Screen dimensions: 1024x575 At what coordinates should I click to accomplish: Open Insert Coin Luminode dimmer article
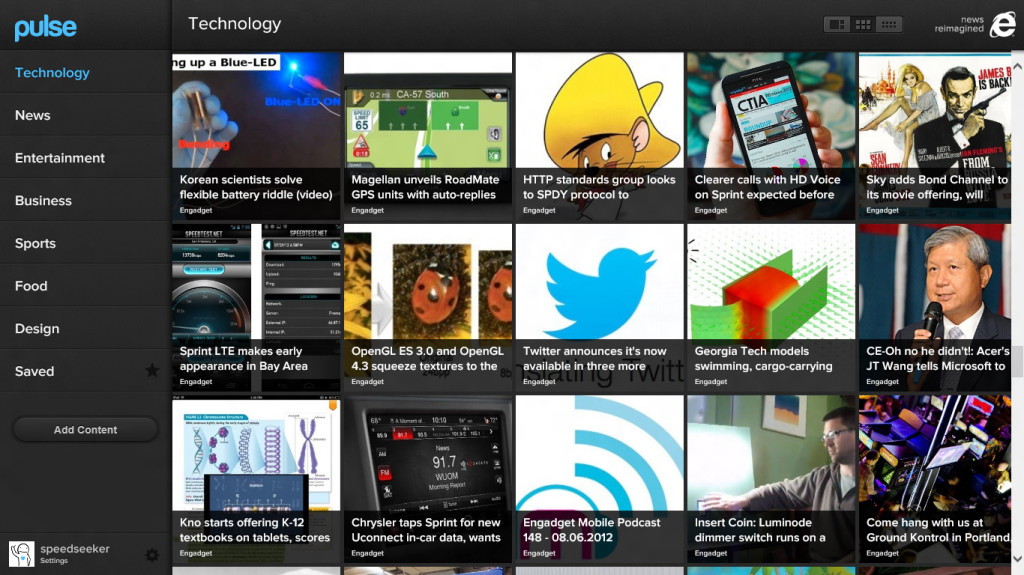[x=771, y=479]
